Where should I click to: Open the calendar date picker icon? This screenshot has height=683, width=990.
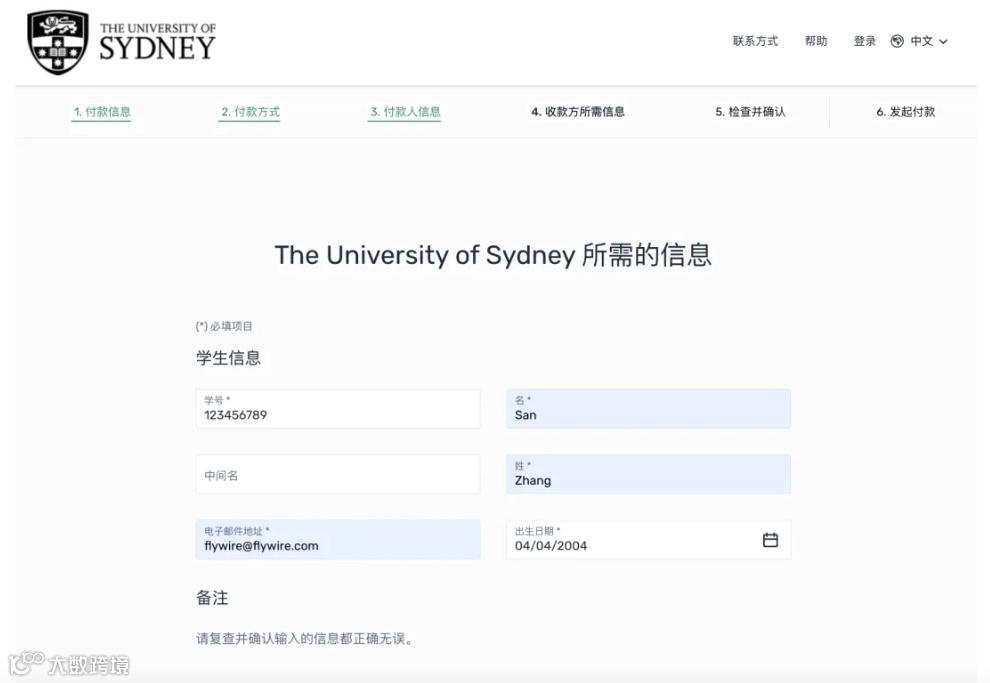pos(770,540)
